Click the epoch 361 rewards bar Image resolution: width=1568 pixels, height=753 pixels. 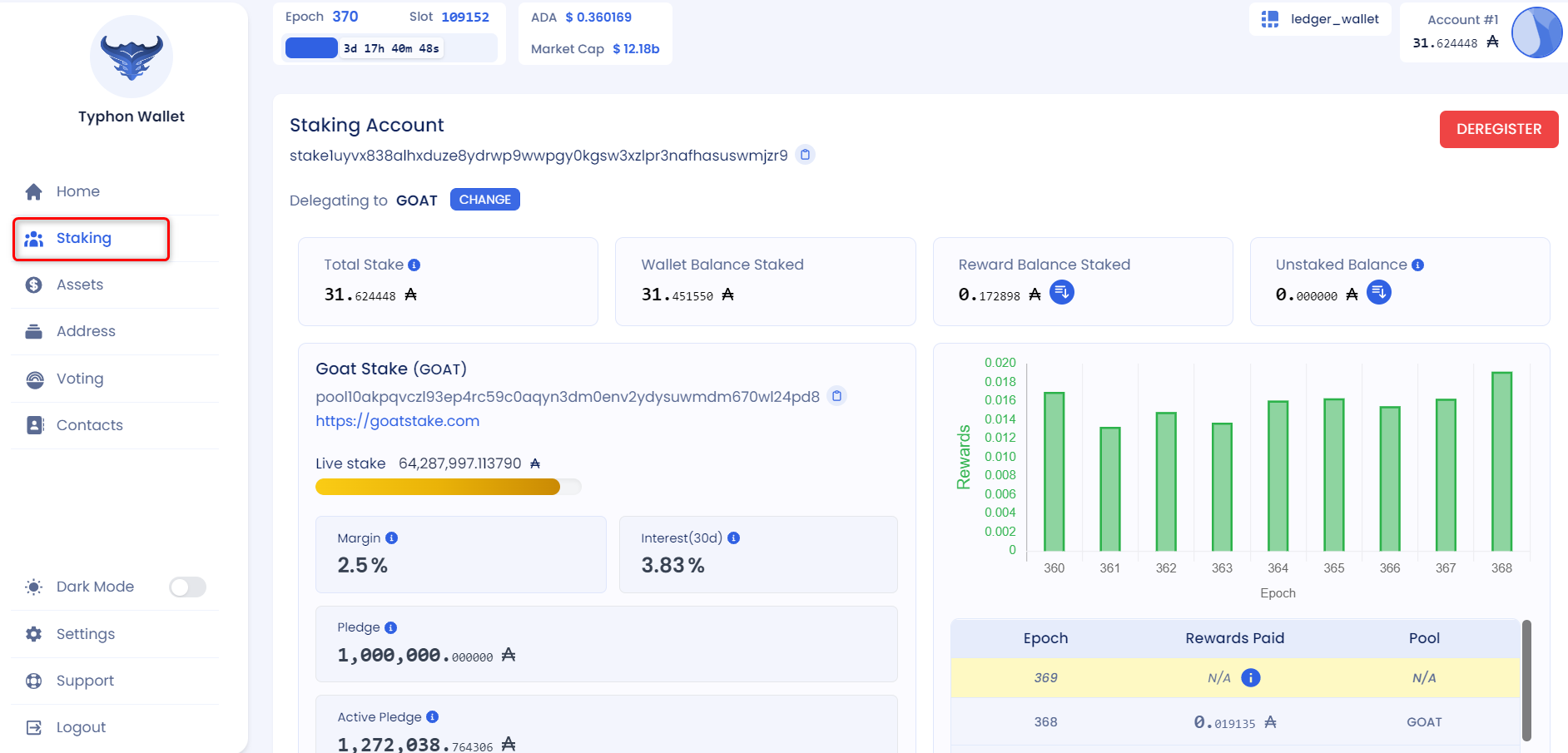[x=1110, y=489]
